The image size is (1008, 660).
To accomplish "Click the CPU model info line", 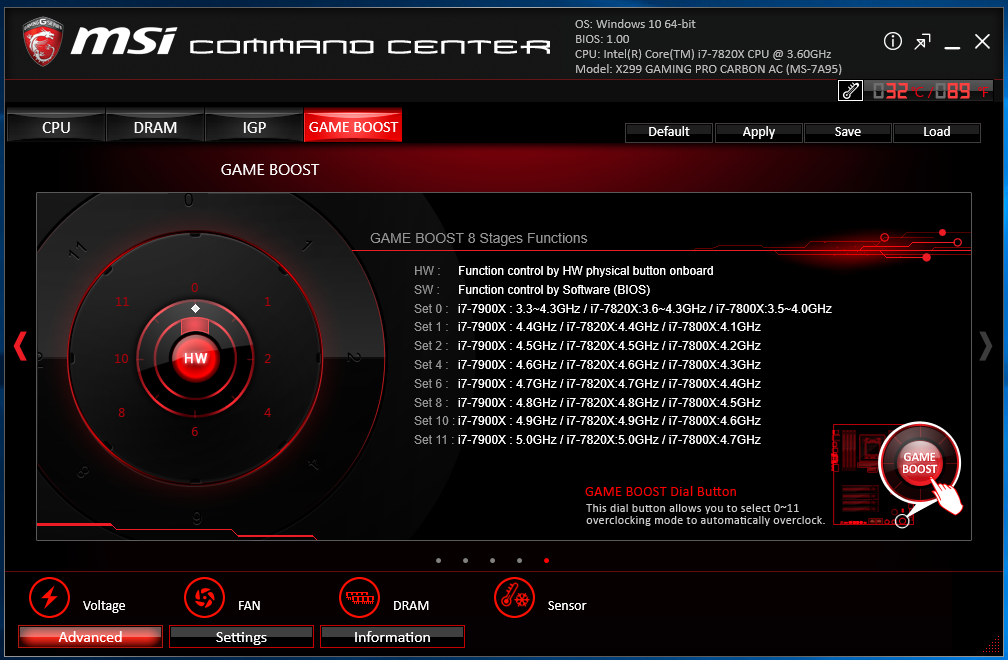I will click(x=703, y=54).
